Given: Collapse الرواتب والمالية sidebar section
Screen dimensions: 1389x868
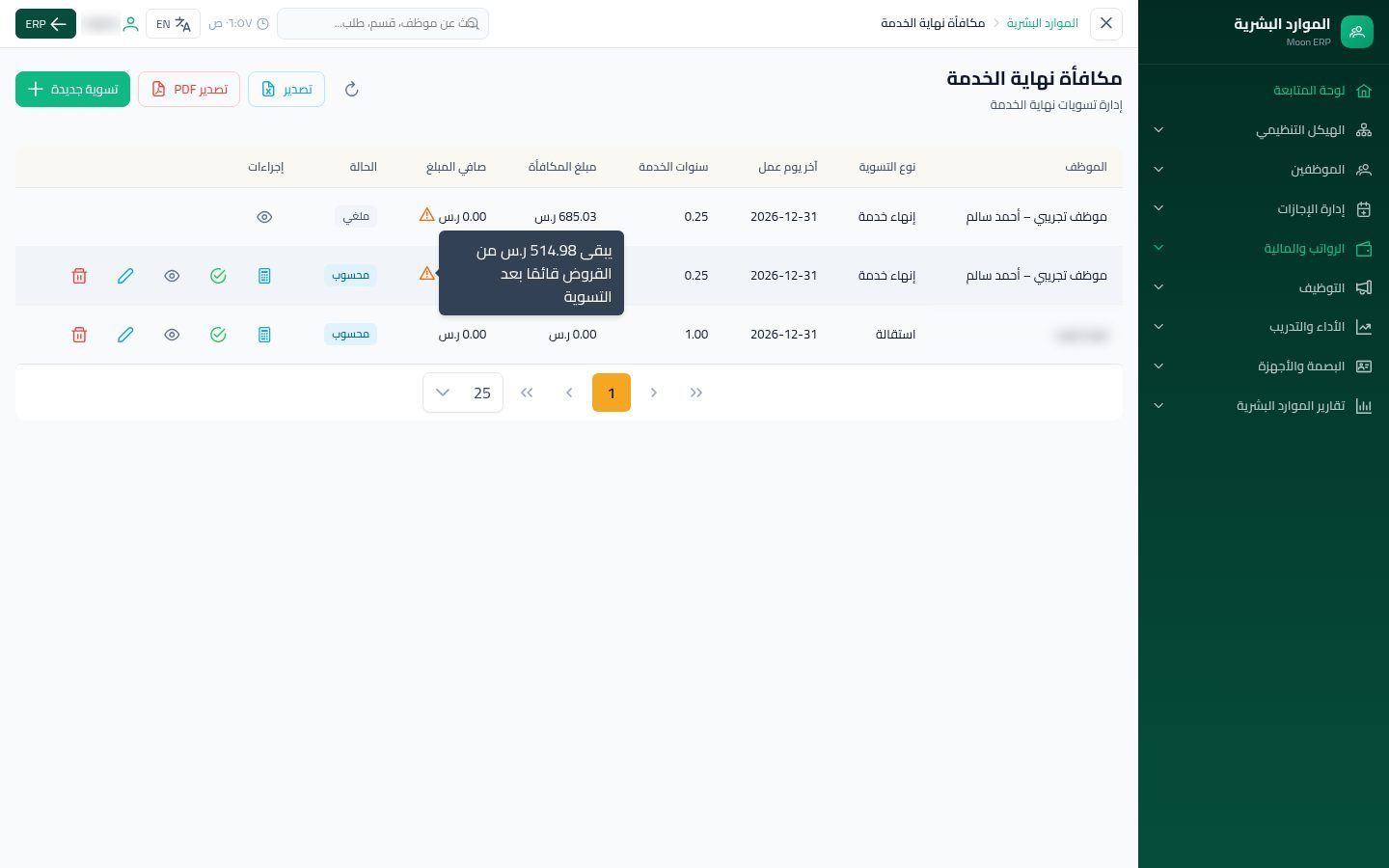Looking at the screenshot, I should [1264, 248].
